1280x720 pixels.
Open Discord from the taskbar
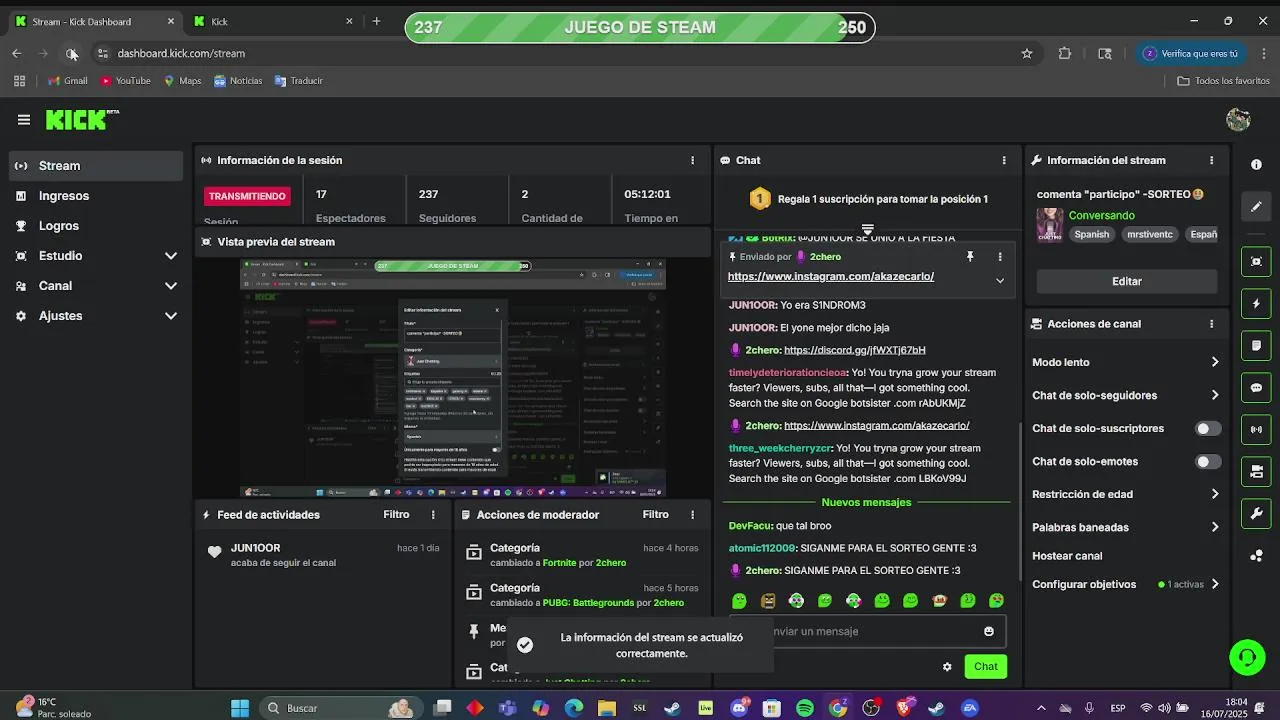(739, 708)
